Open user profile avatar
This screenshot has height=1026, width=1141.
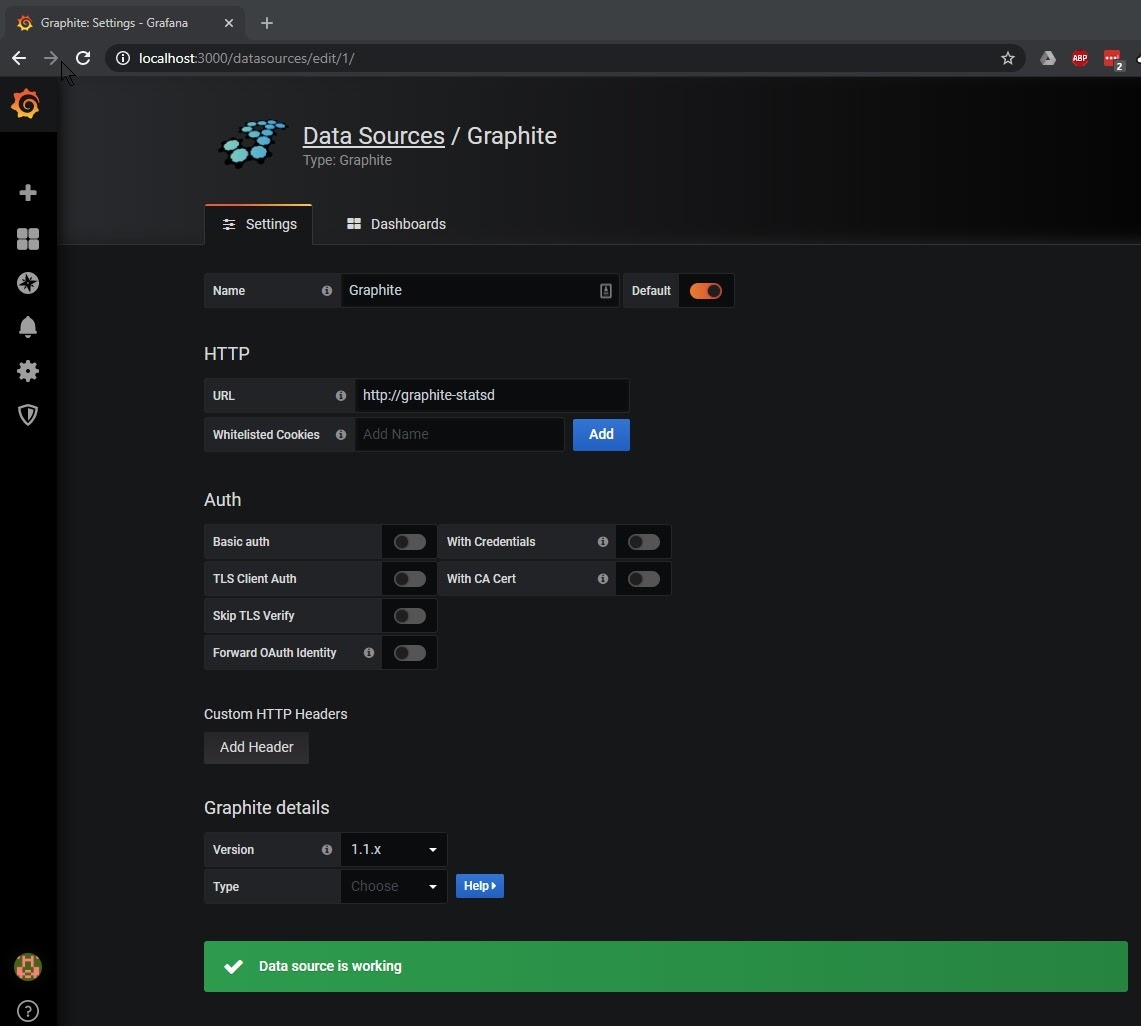tap(28, 967)
